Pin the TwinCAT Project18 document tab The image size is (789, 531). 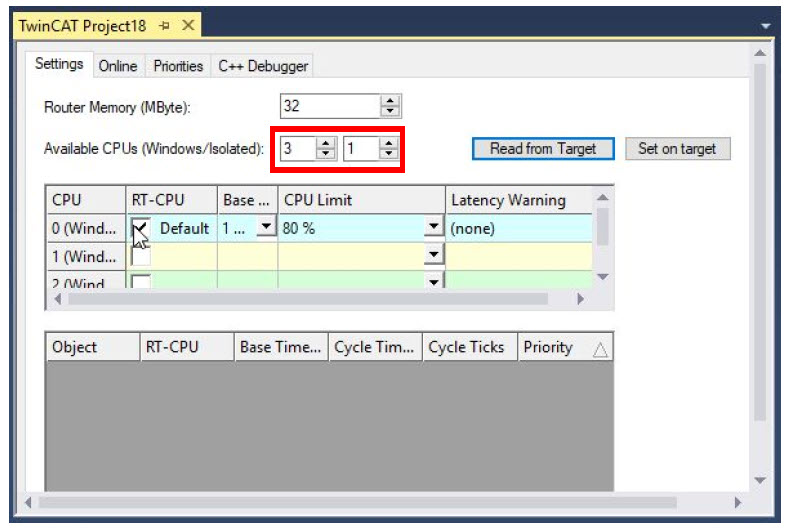[164, 25]
